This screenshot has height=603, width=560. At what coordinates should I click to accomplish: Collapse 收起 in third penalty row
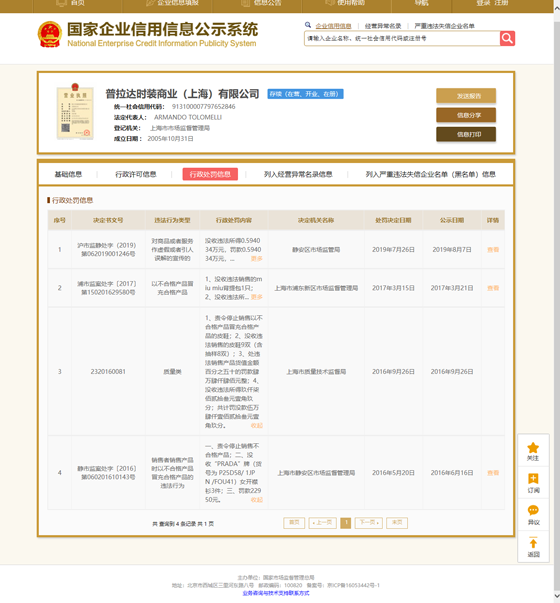(x=257, y=425)
